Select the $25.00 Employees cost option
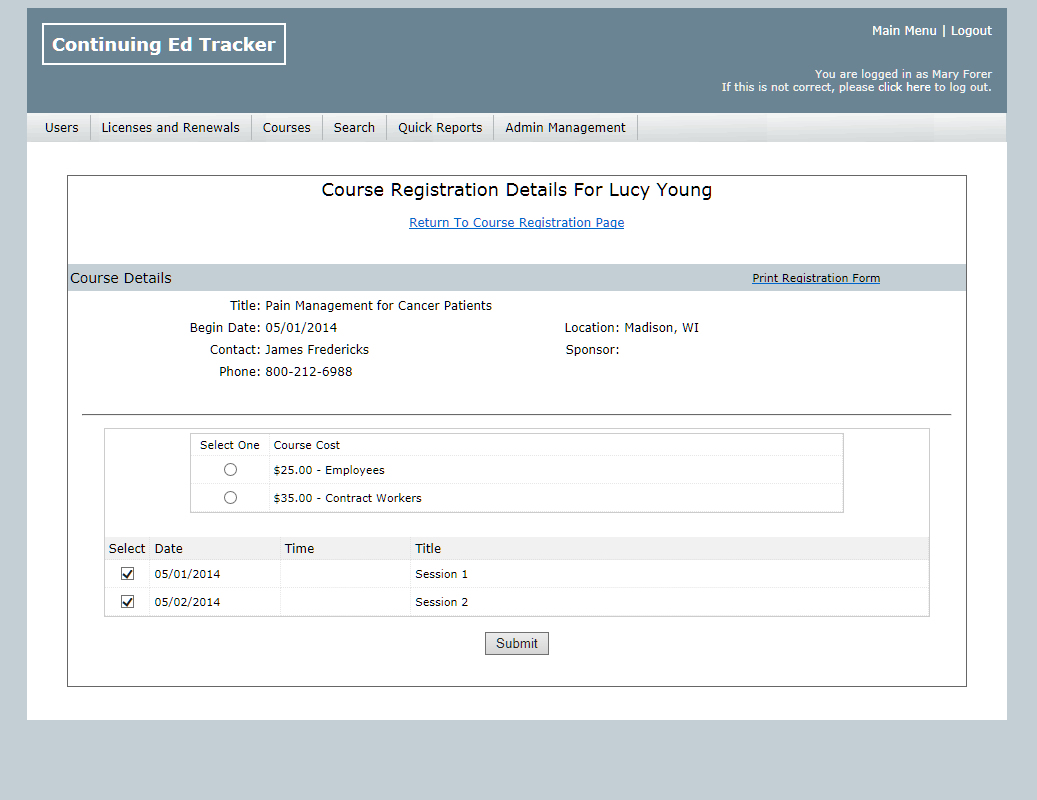Image resolution: width=1037 pixels, height=800 pixels. click(231, 470)
